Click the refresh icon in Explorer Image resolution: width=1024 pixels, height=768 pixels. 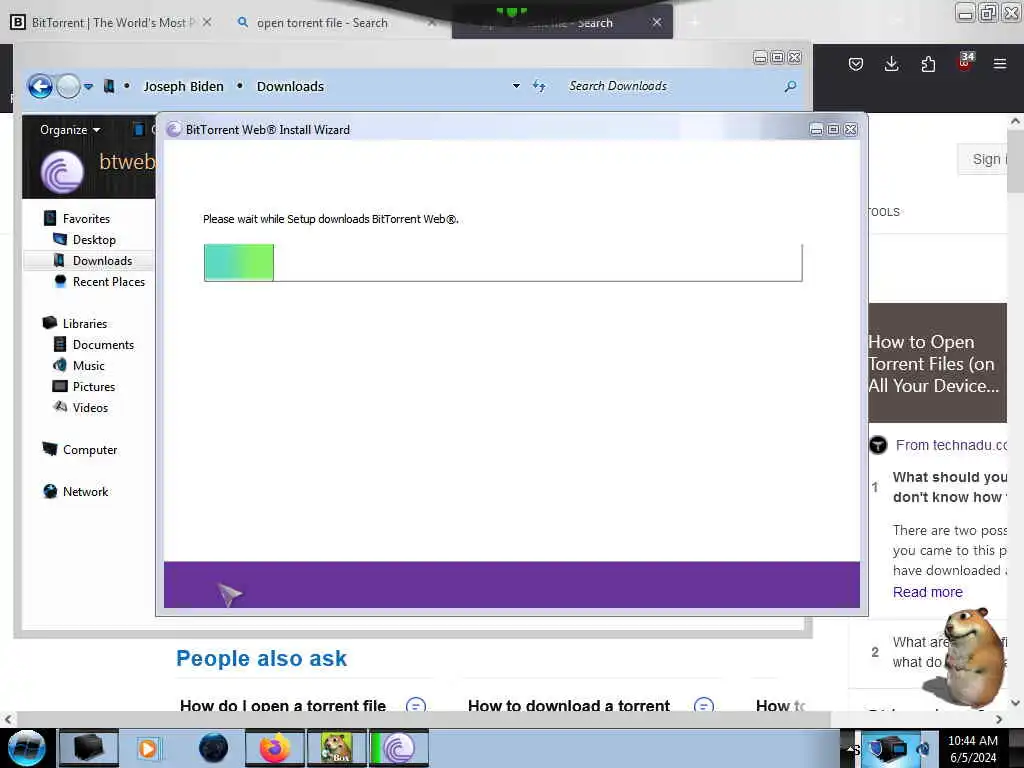pos(539,86)
